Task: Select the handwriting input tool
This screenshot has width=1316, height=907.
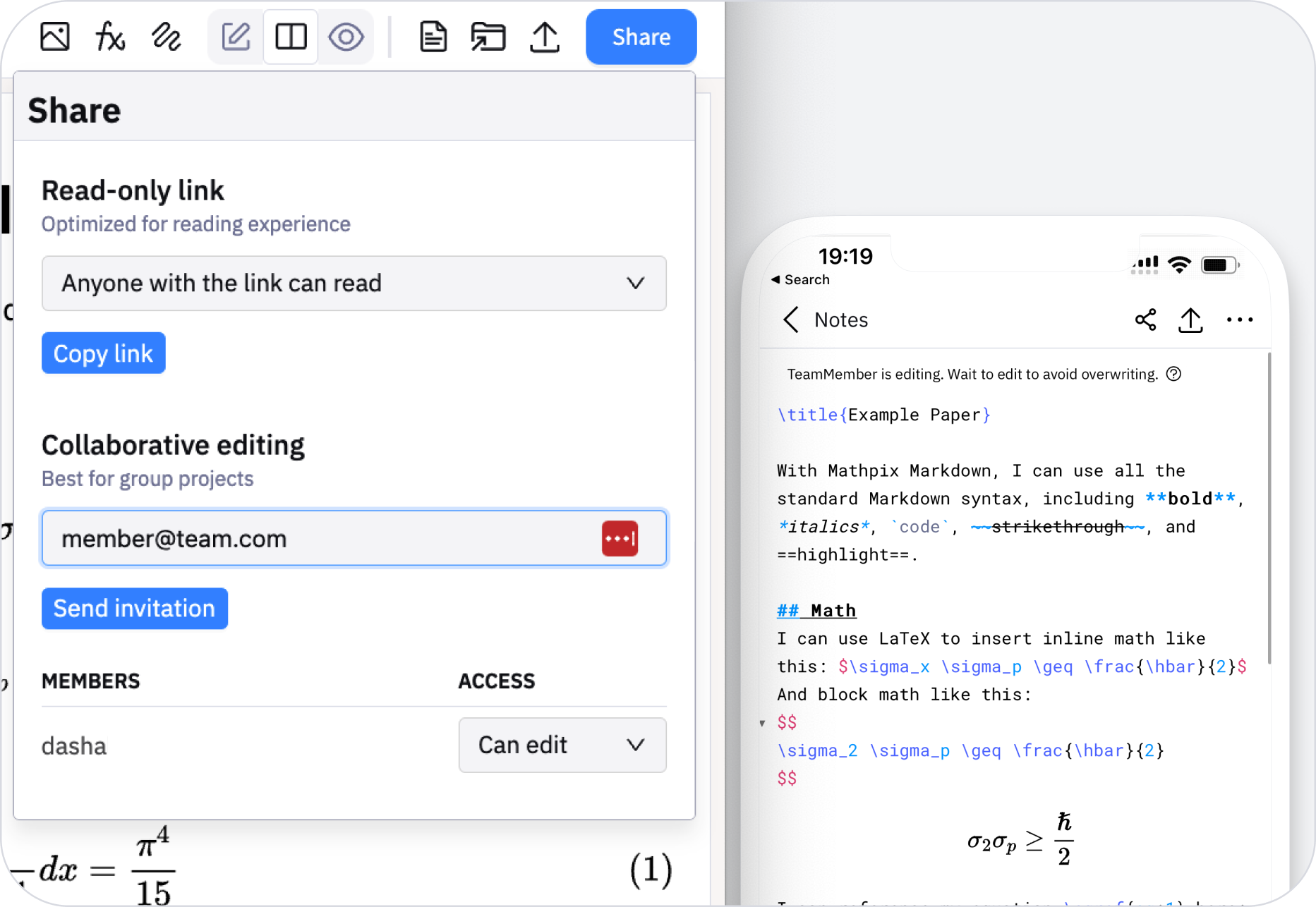Action: 165,37
